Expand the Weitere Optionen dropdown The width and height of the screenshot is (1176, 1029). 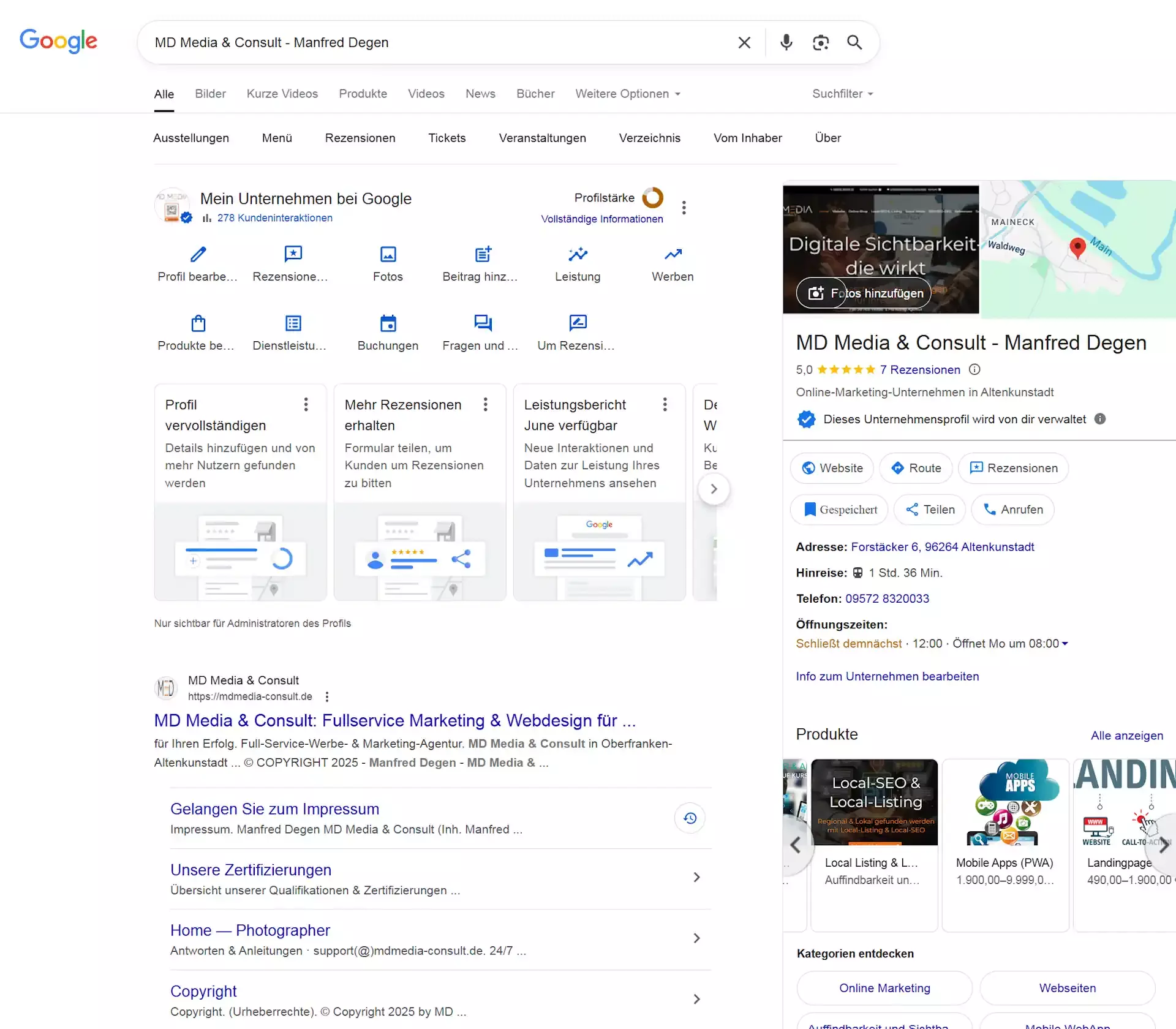[627, 94]
